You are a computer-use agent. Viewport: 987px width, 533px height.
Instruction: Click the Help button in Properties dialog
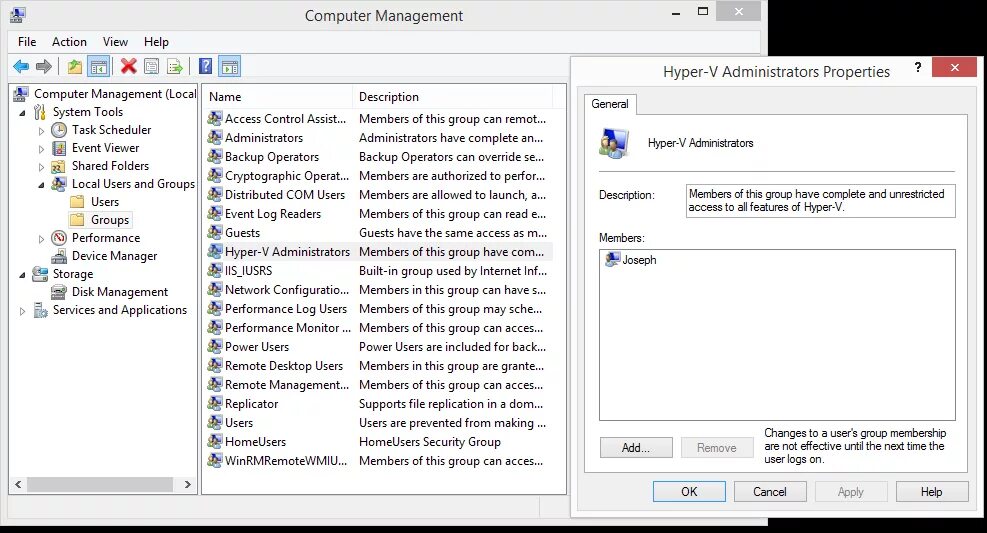932,491
